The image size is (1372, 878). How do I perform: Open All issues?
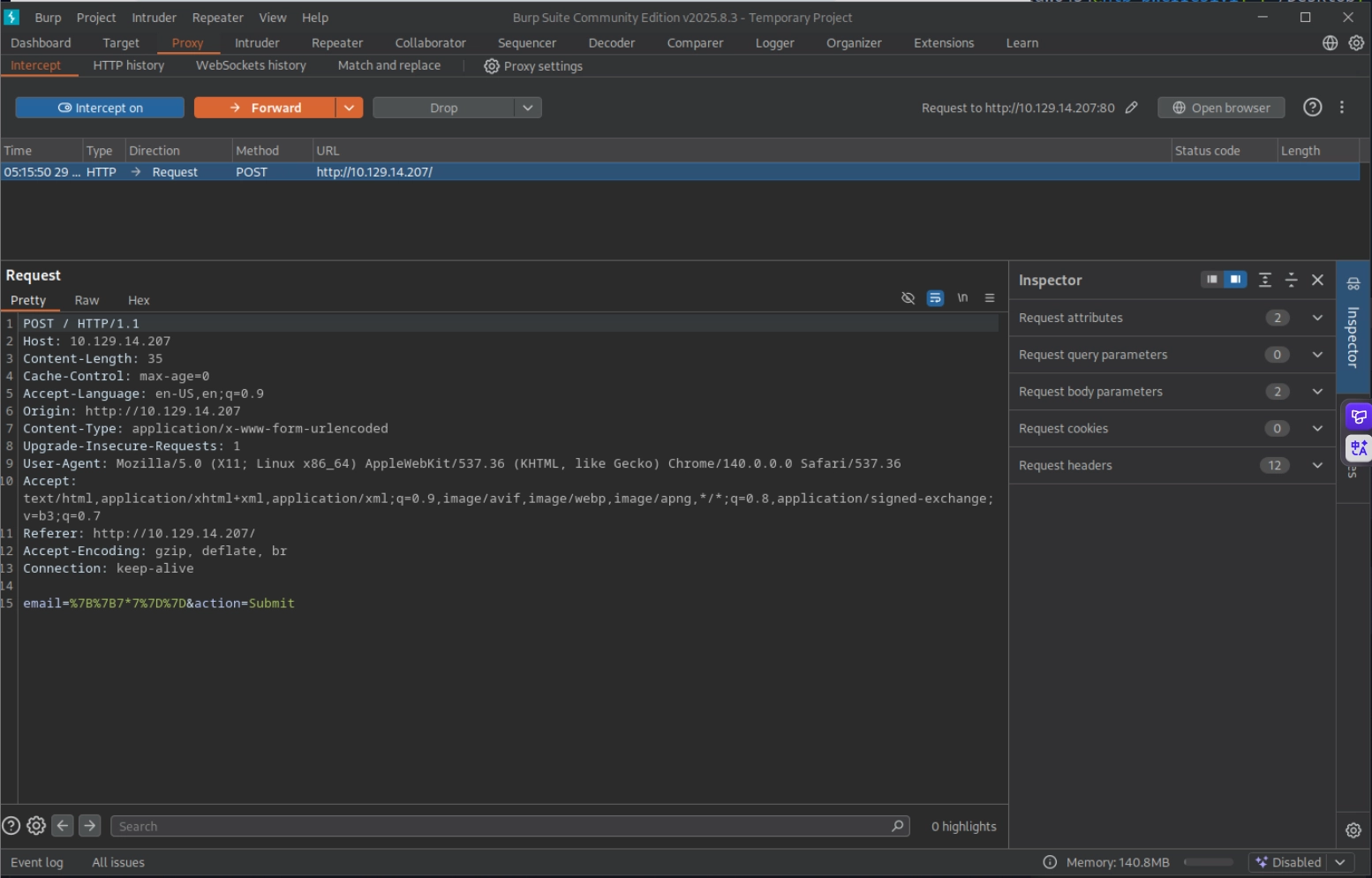coord(118,862)
